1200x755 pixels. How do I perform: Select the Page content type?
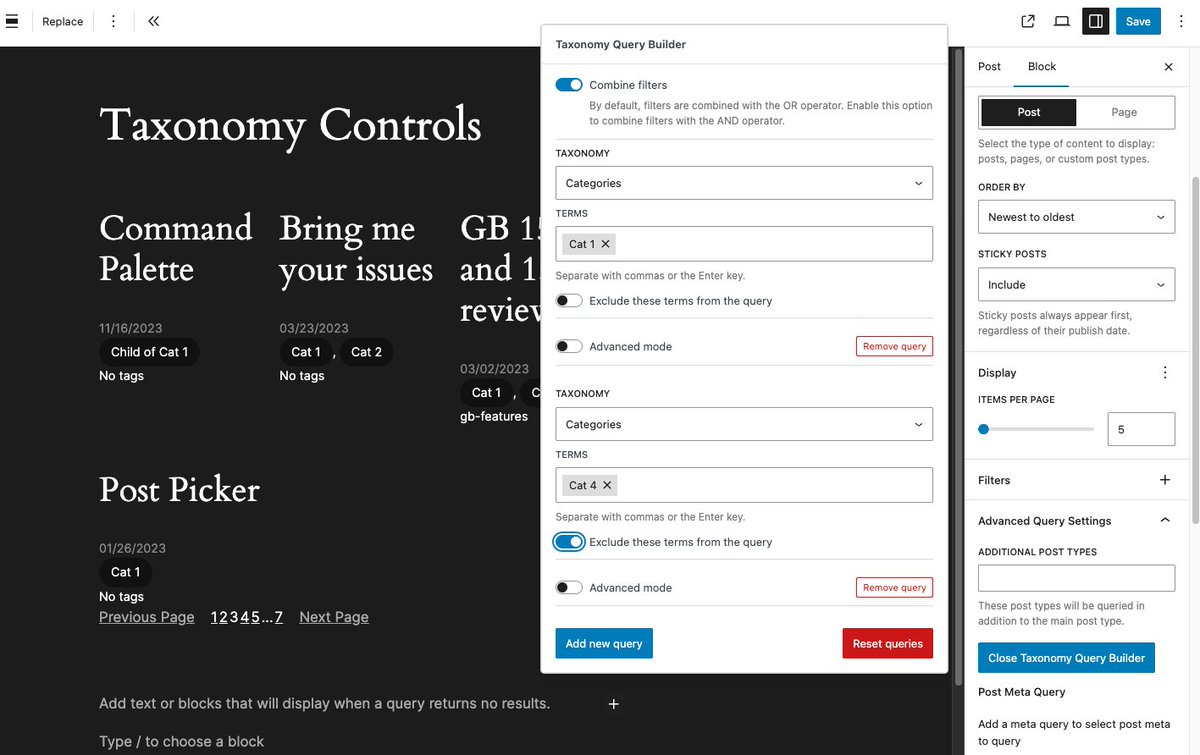coord(1124,112)
